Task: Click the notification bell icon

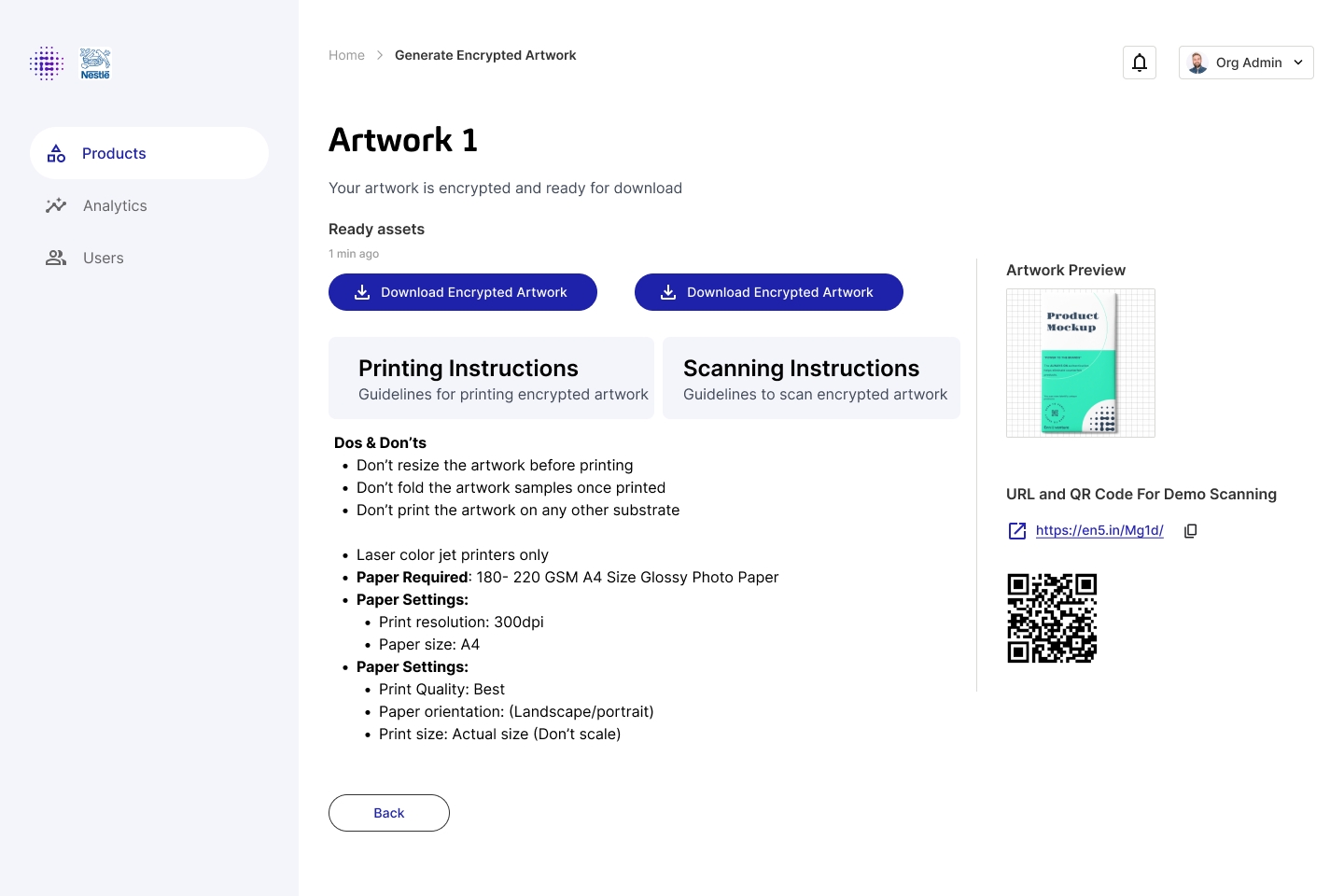Action: (1140, 63)
